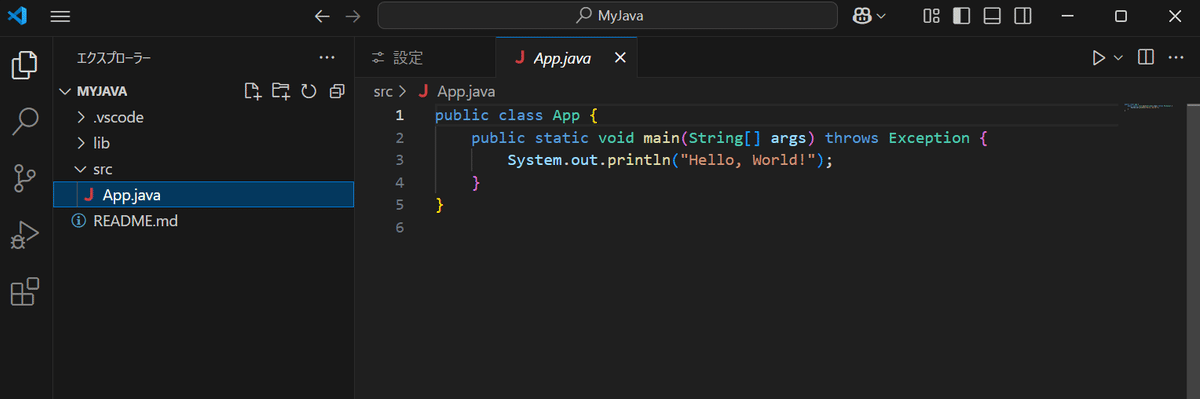Screen dimensions: 1200x399
Task: Open the run options dropdown arrow
Action: [1119, 58]
